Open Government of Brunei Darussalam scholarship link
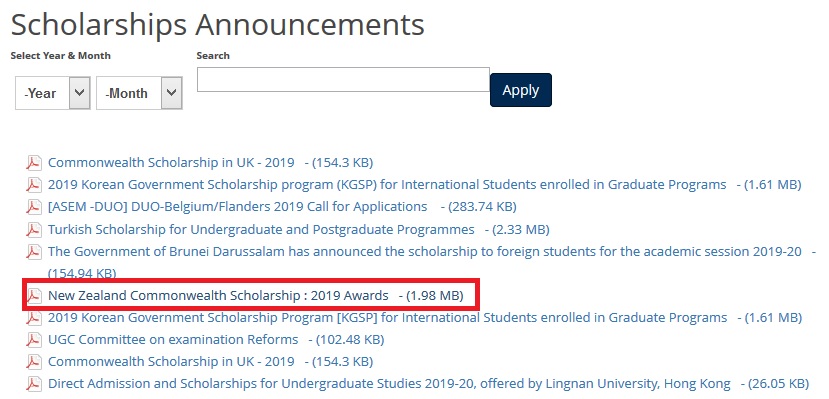 pos(425,252)
